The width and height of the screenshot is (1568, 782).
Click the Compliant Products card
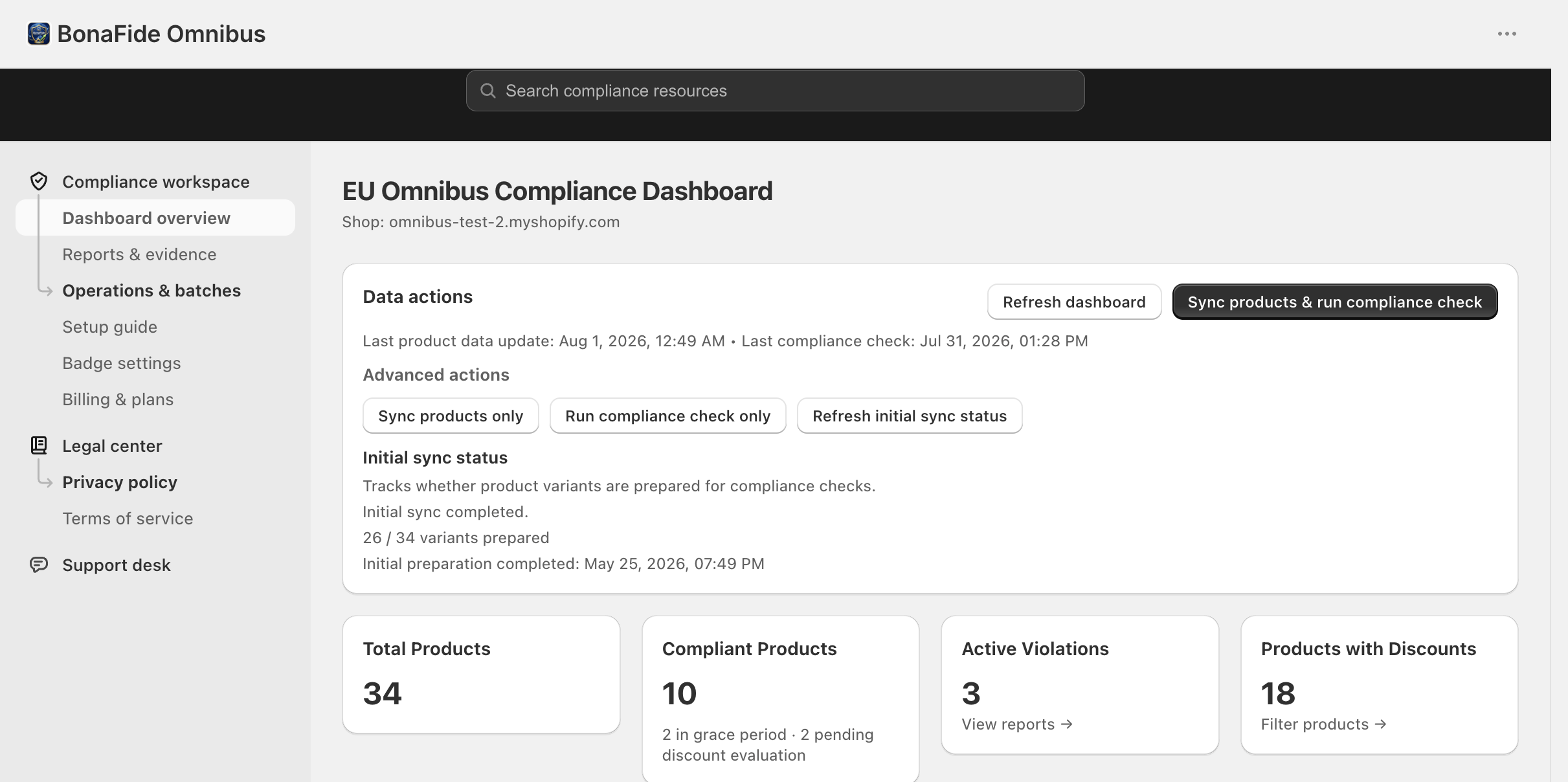click(x=780, y=699)
